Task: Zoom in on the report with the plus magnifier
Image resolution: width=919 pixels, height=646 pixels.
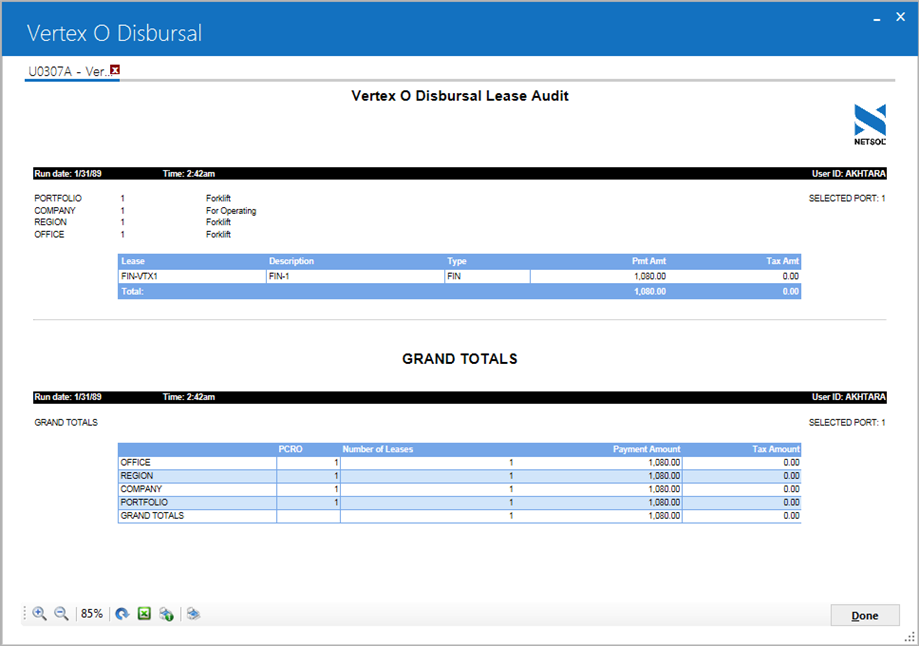Action: (x=39, y=614)
